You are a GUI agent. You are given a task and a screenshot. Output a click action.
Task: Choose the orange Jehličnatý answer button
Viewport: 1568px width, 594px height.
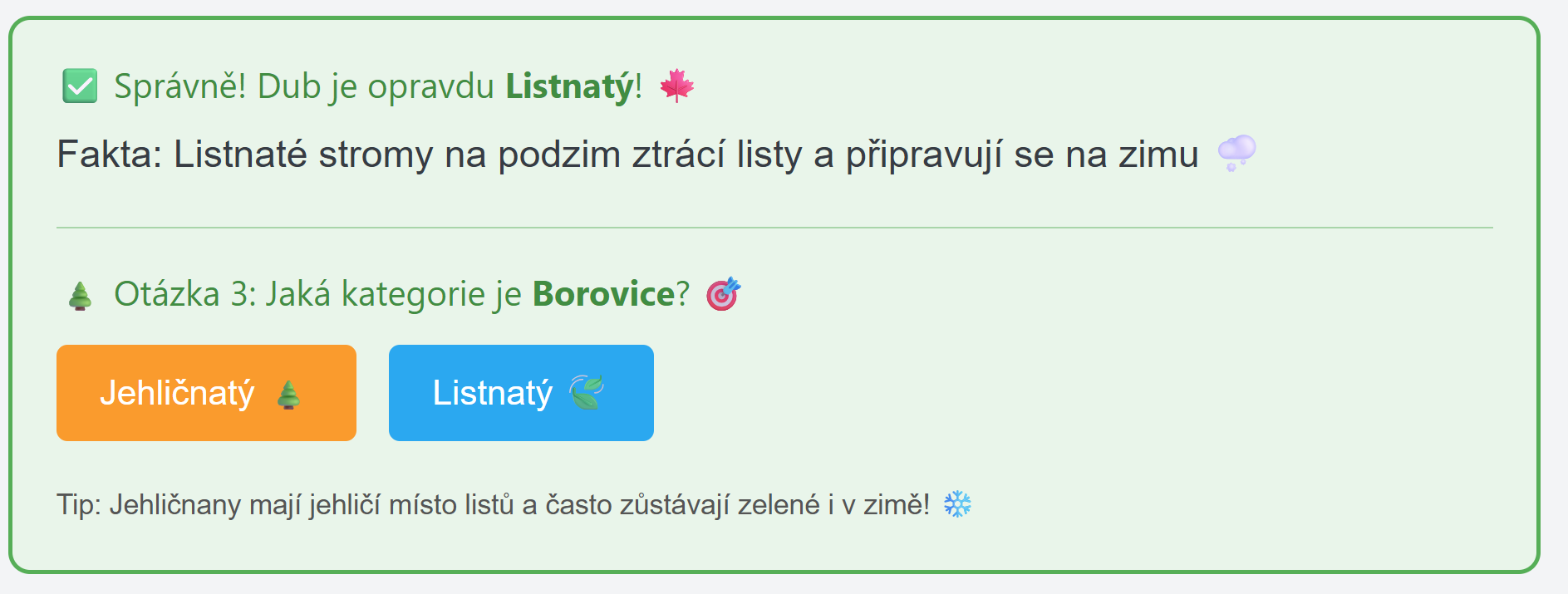pos(206,393)
